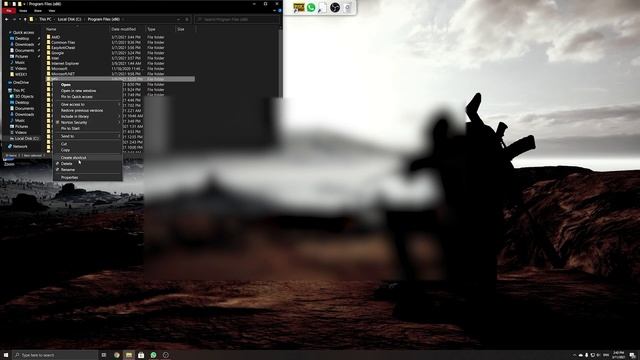Select This PC in the navigation pane
Viewport: 640px width, 360px height.
point(19,91)
